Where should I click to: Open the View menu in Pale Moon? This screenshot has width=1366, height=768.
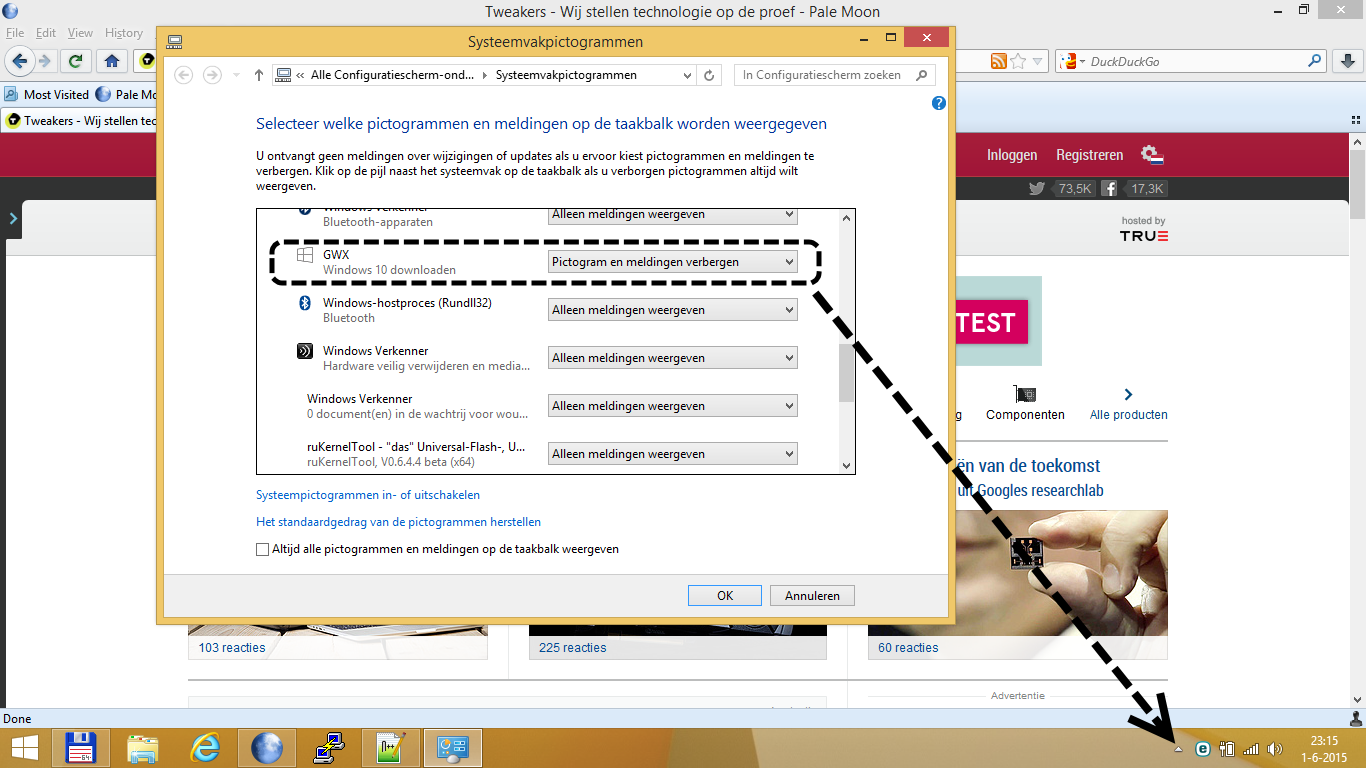[80, 33]
